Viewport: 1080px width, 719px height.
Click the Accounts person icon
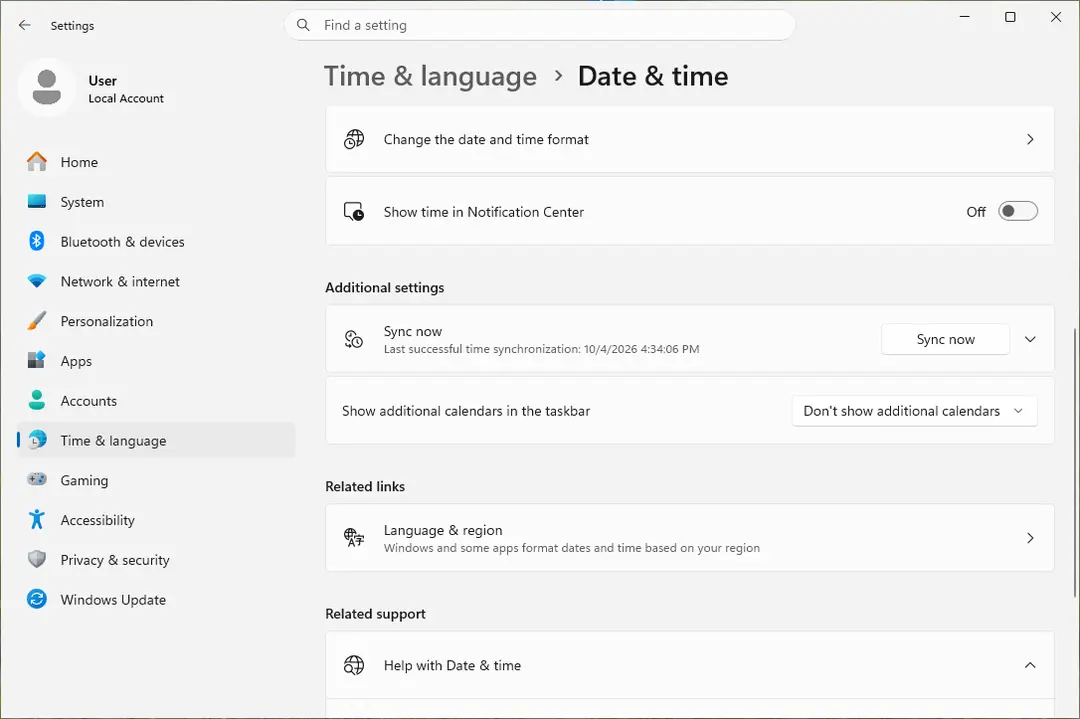(x=37, y=400)
